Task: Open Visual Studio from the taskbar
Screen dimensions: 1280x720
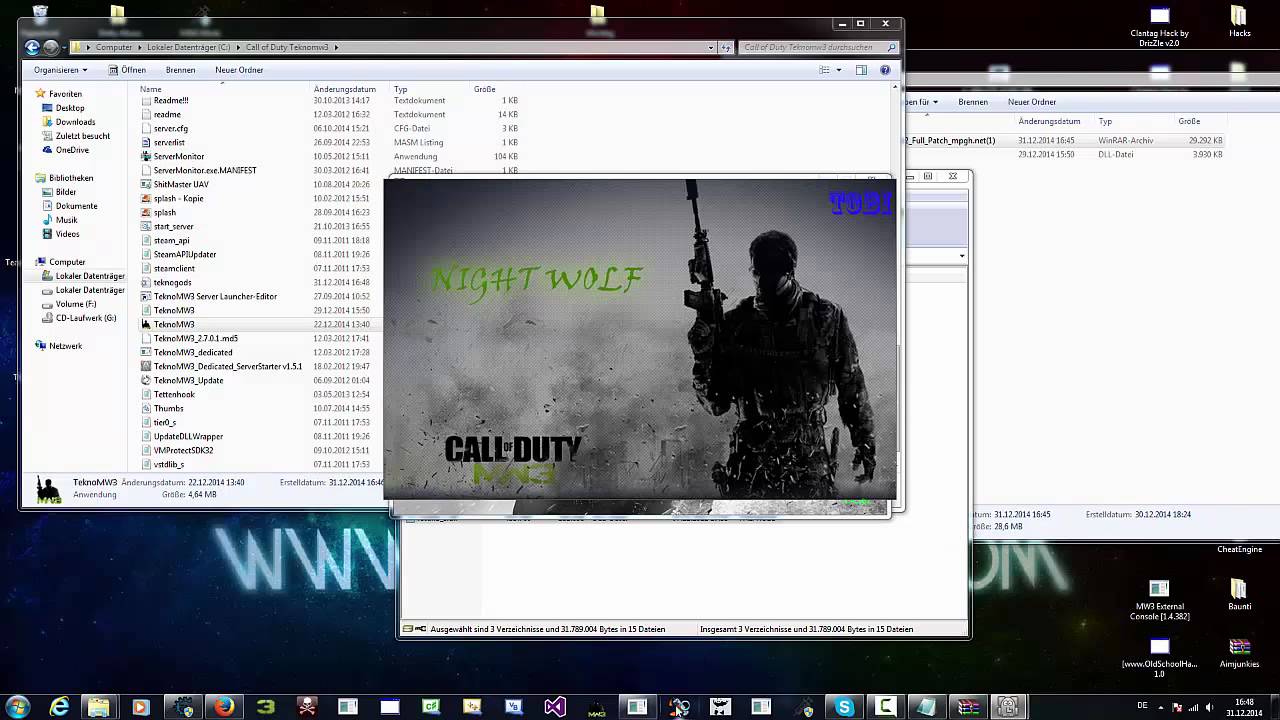Action: tap(554, 707)
